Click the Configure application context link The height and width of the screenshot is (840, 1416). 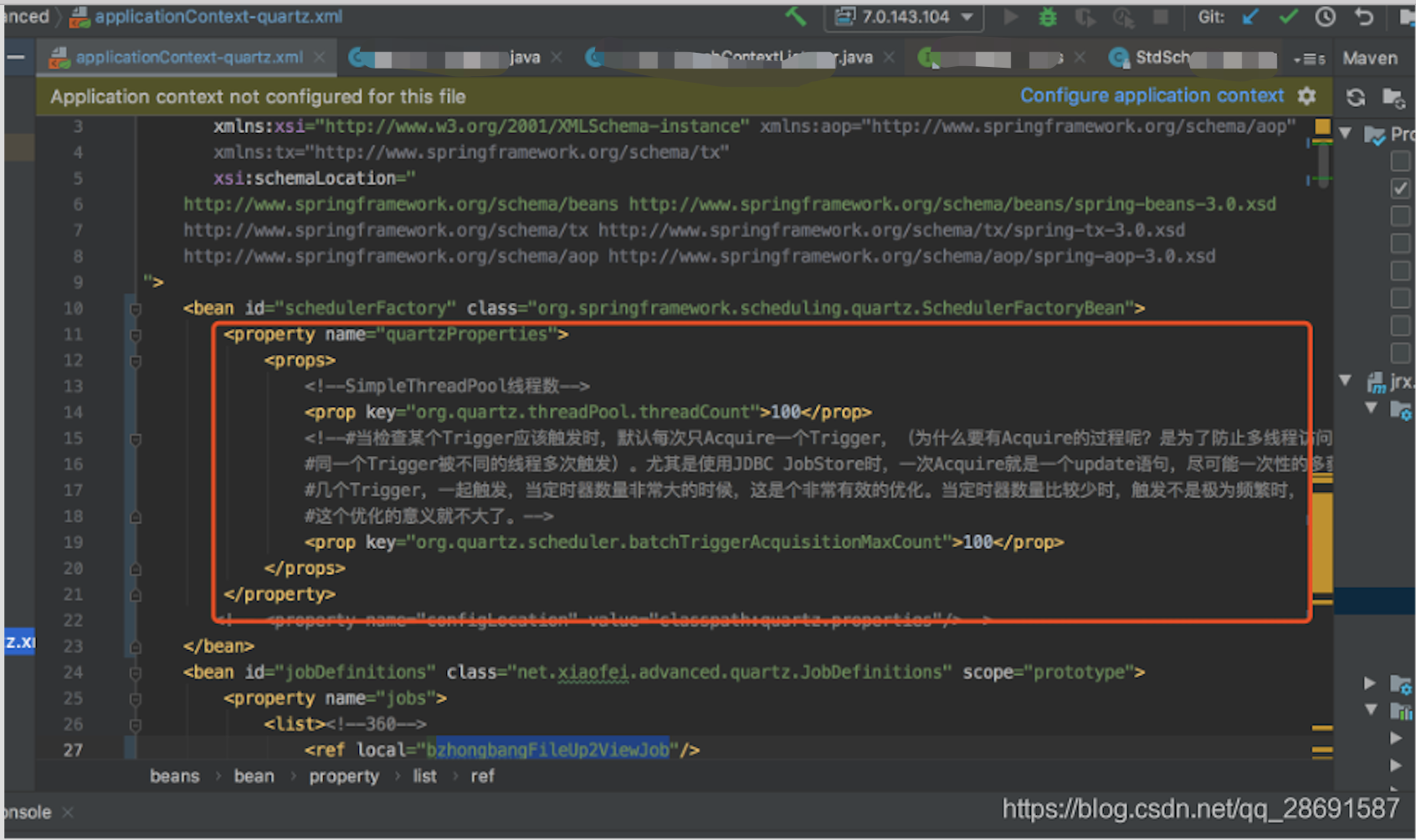pos(1152,96)
